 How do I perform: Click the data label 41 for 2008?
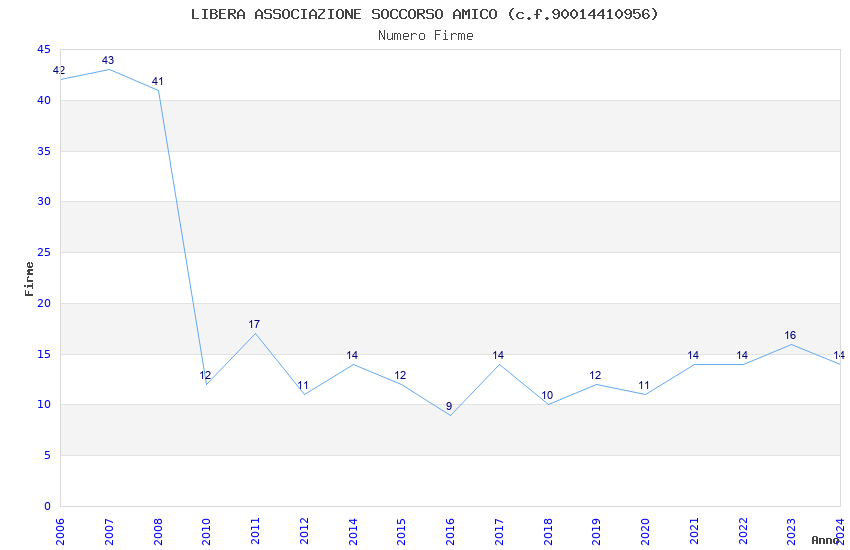point(157,81)
